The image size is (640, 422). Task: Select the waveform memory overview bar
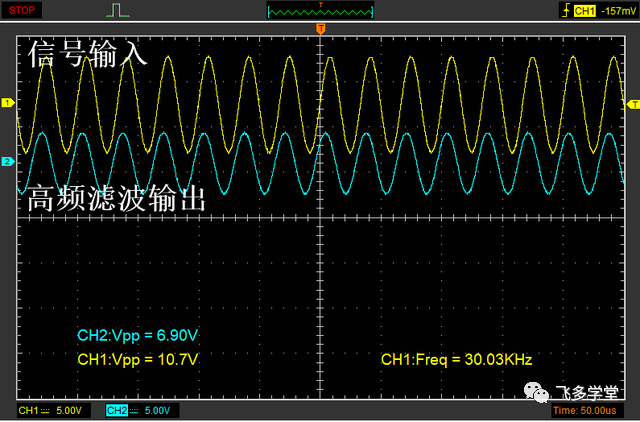(x=320, y=11)
